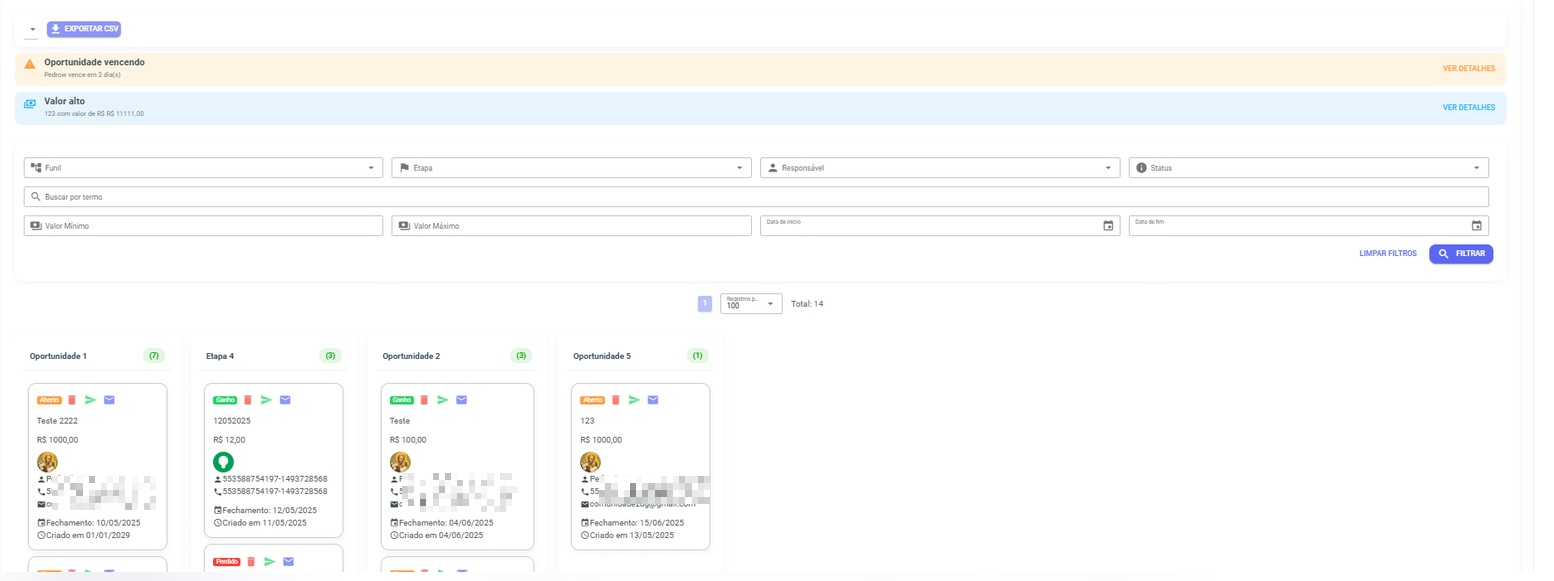Click the 'Aberto' status badge on '123'

(592, 400)
